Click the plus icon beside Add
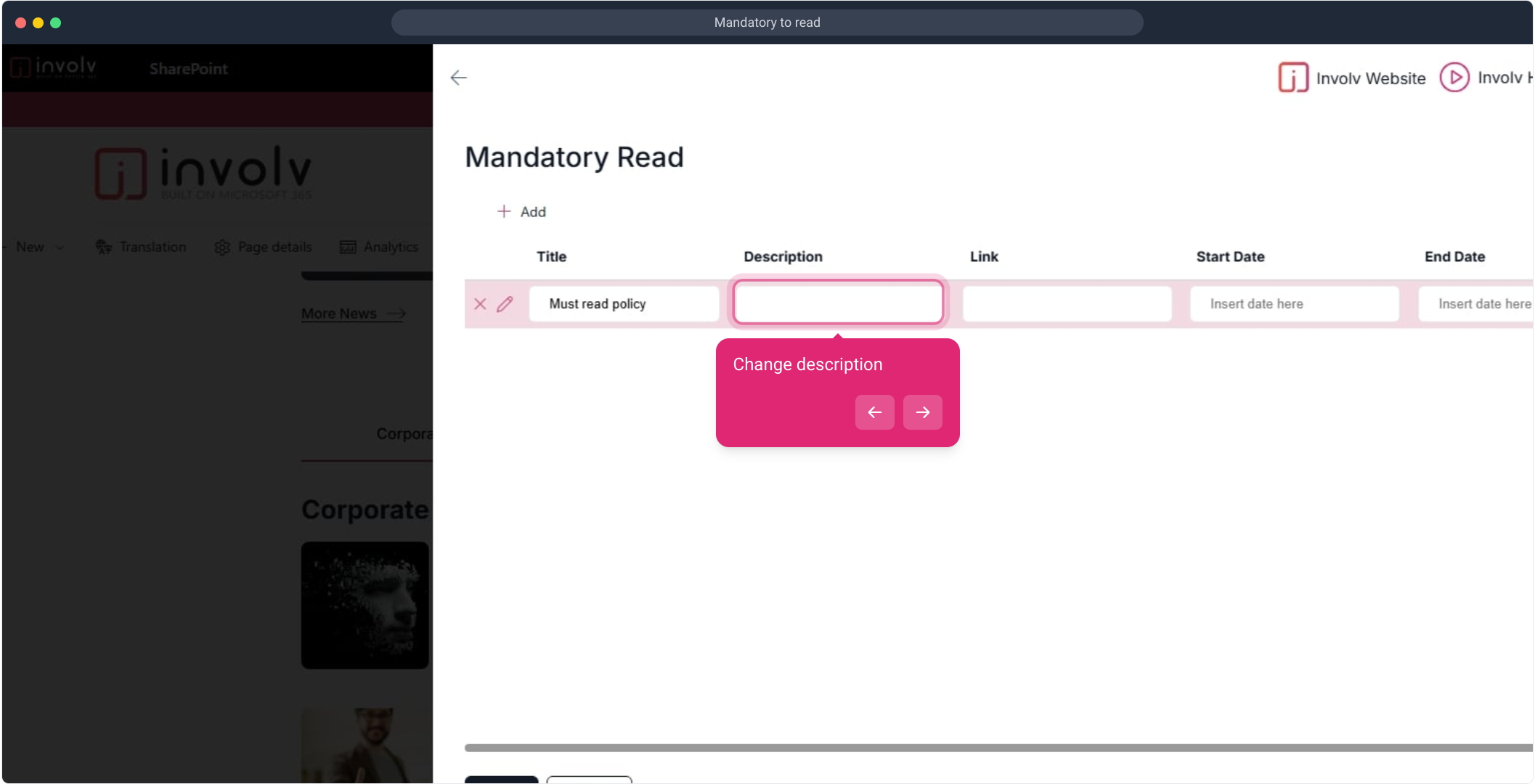The width and height of the screenshot is (1535, 784). (504, 211)
